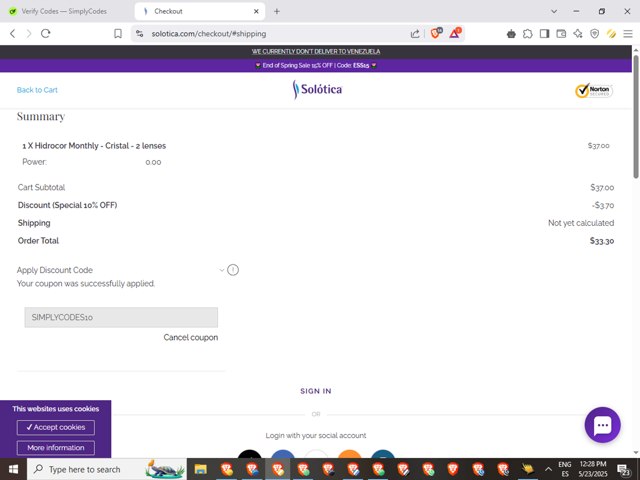The width and height of the screenshot is (640, 480).
Task: Click 'Your coupon was successfully applied' message
Action: click(x=86, y=284)
